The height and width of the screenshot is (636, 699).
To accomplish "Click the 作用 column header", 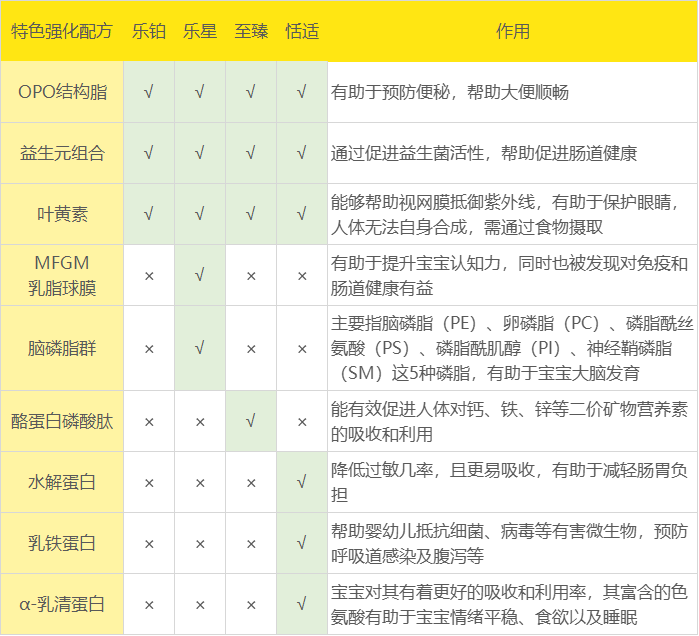I will tap(512, 31).
